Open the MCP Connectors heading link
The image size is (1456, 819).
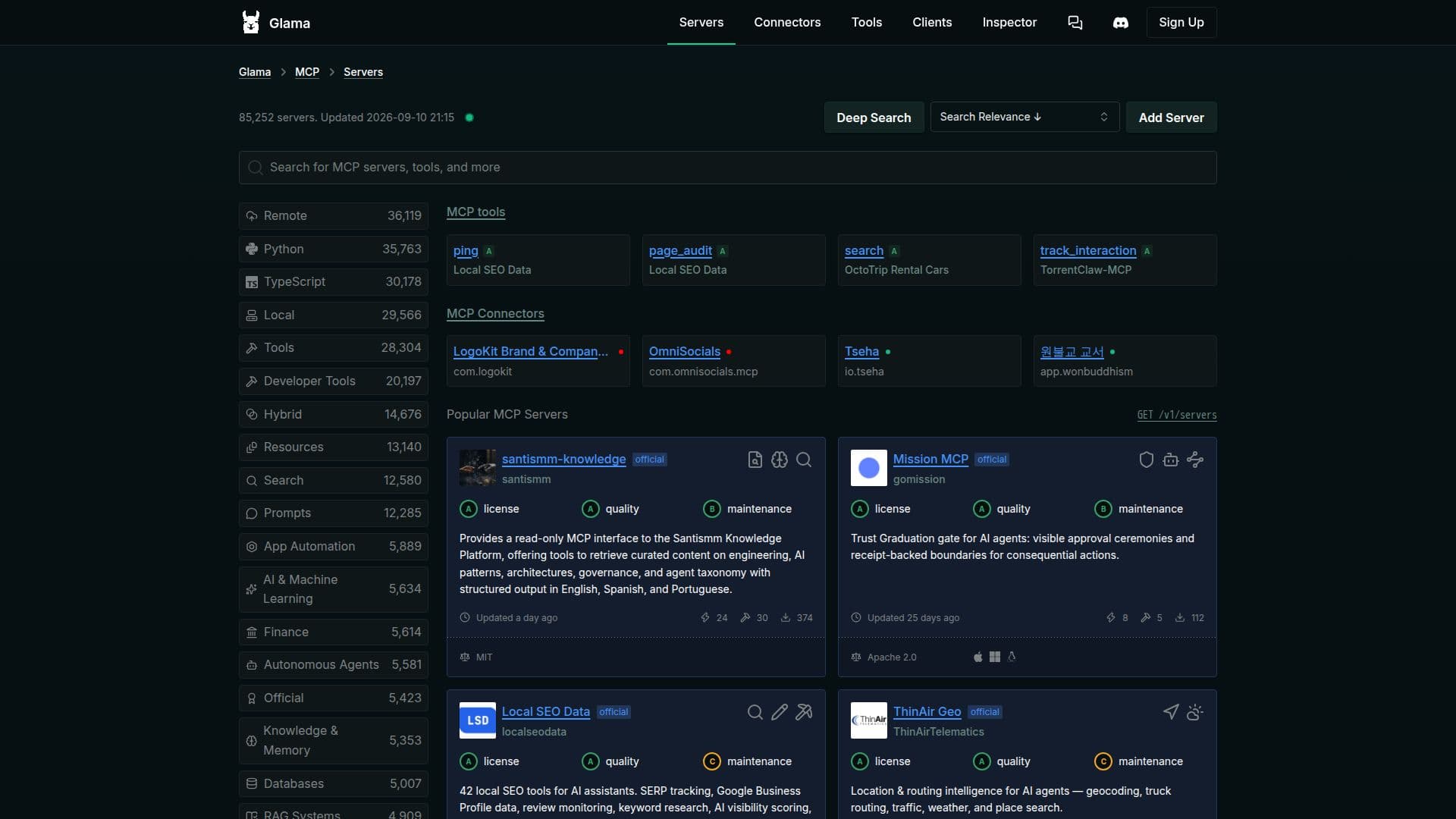(495, 314)
